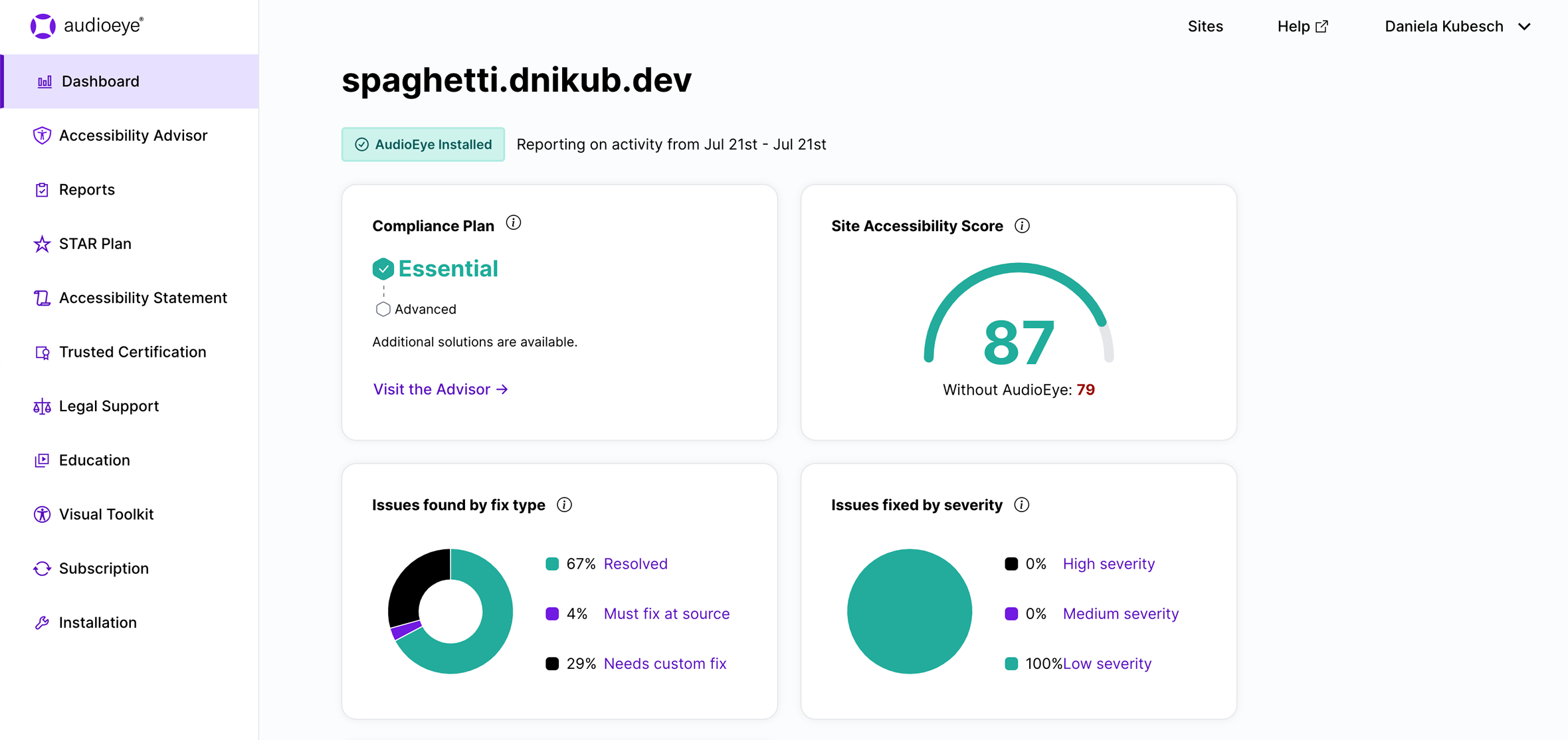
Task: Click the Education play icon
Action: 42,460
